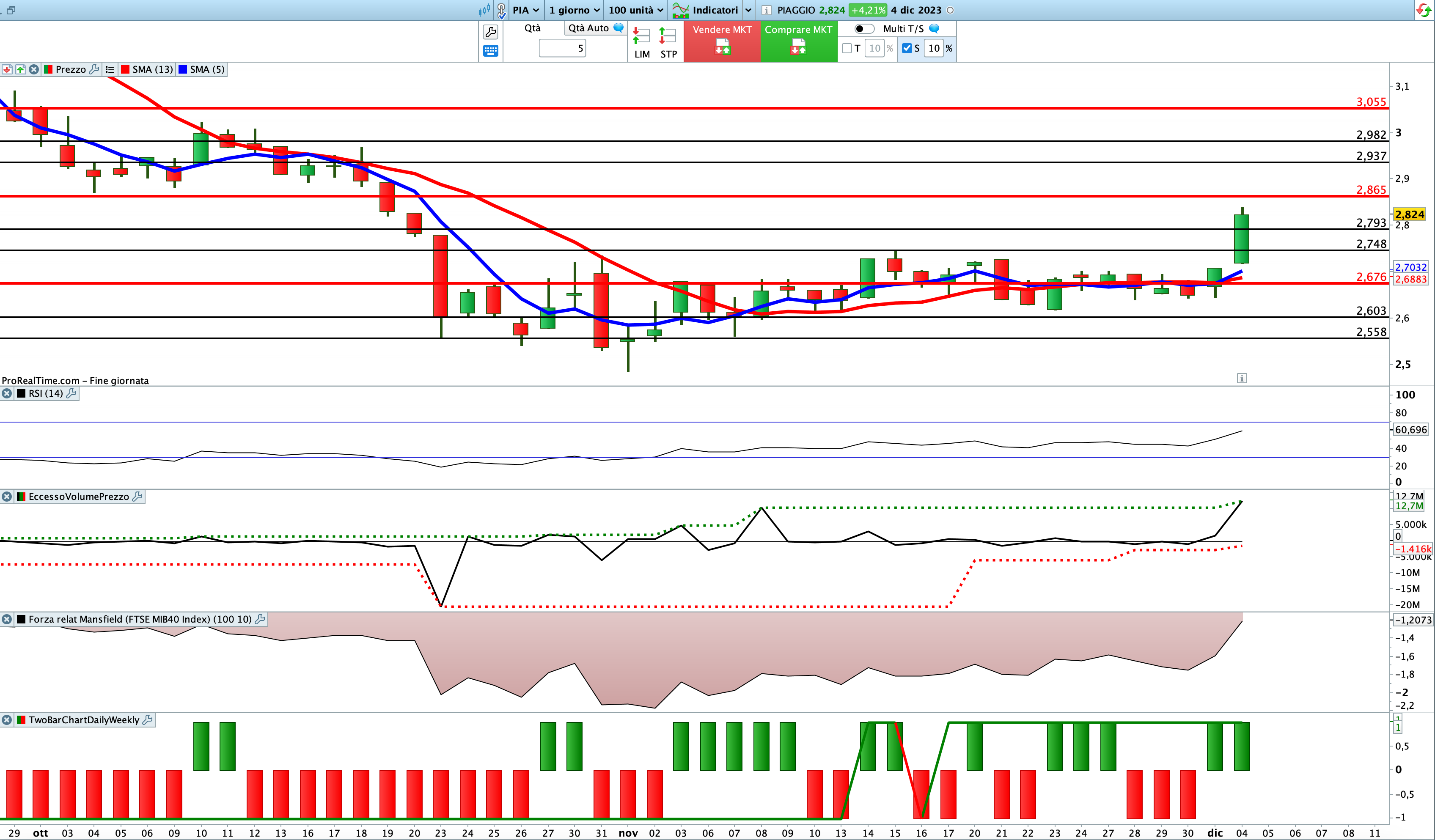Click the blue SMA (5) color swatch
This screenshot has height=840, width=1435.
[183, 69]
